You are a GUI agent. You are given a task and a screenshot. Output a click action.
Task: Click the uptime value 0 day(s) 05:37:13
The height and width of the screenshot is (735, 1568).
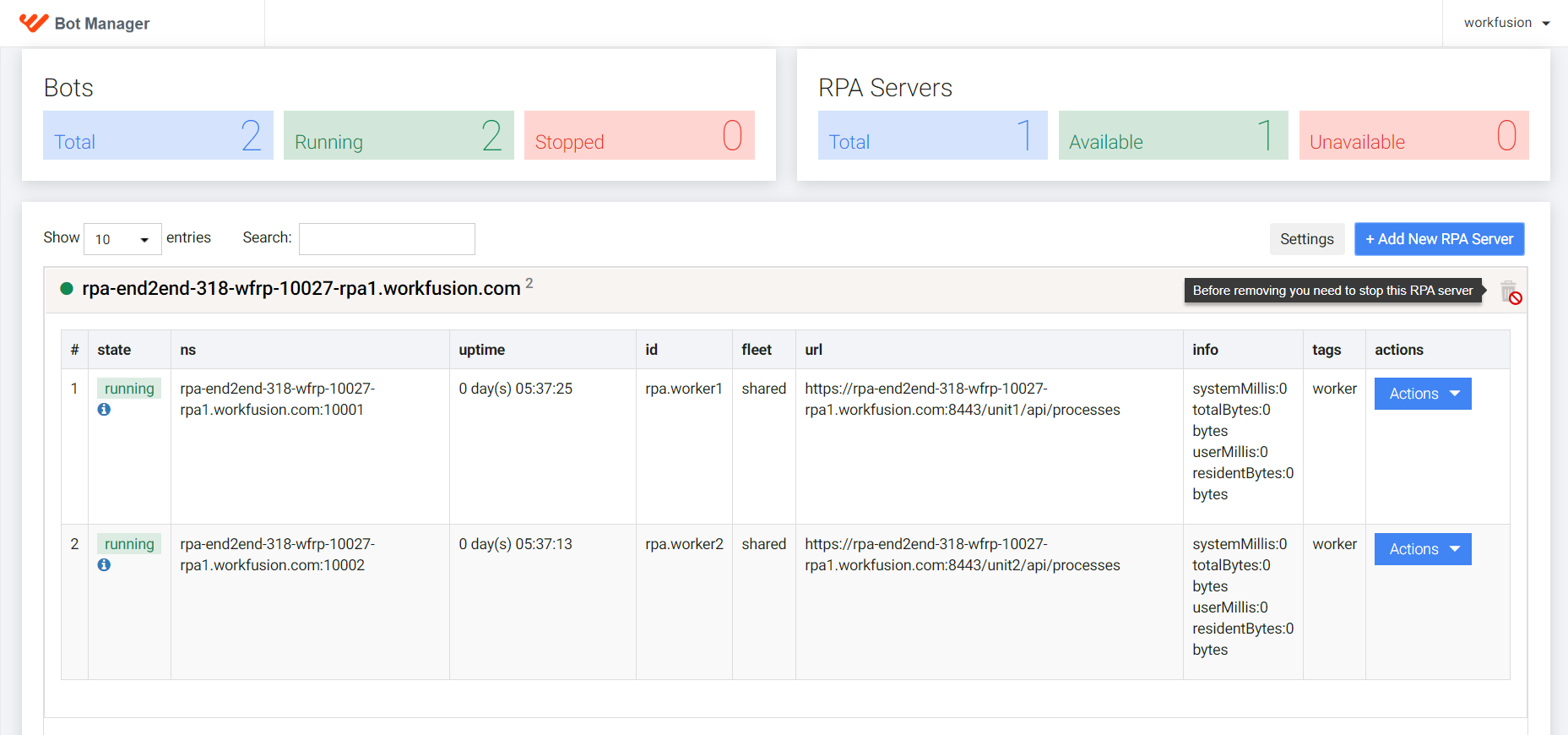click(x=515, y=544)
